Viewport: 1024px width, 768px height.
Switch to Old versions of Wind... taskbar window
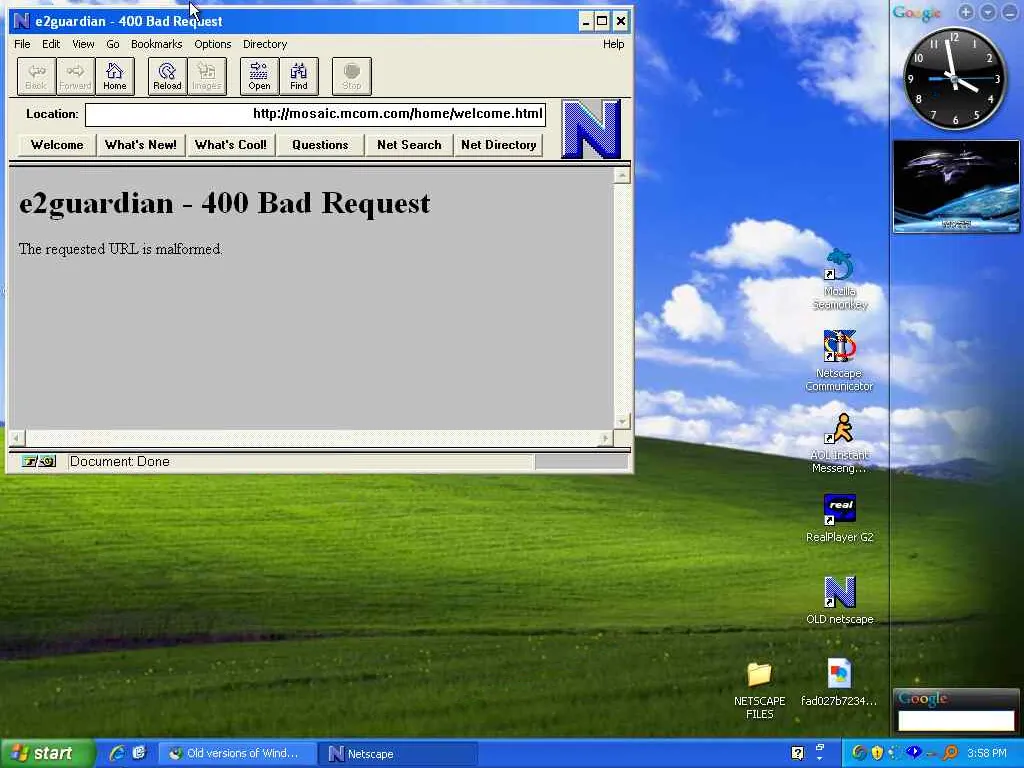click(238, 753)
